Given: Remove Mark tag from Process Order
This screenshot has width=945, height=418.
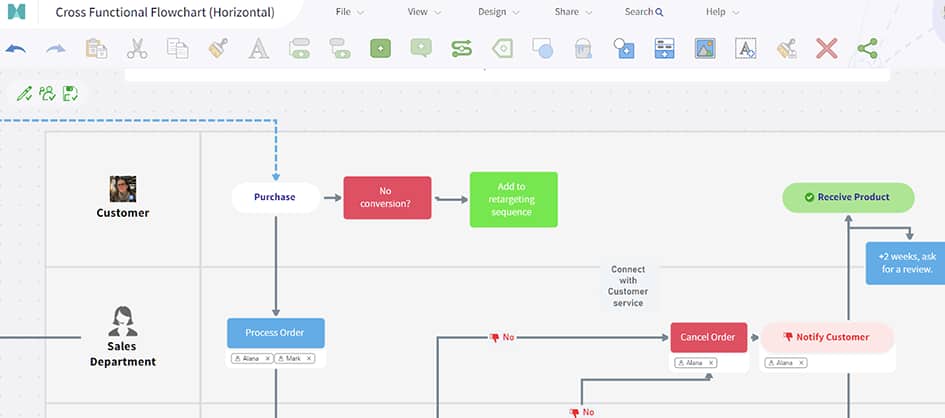Looking at the screenshot, I should click(x=309, y=358).
